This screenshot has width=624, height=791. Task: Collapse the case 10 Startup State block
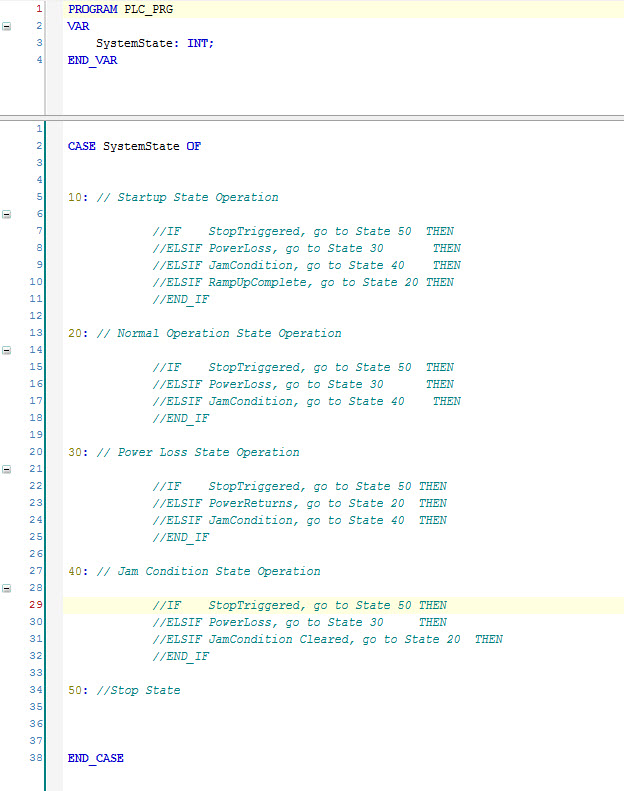pos(7,214)
